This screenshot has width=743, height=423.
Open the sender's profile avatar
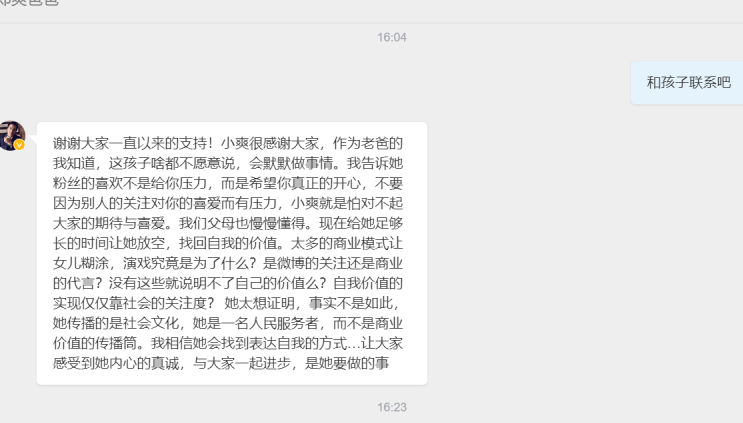click(12, 135)
